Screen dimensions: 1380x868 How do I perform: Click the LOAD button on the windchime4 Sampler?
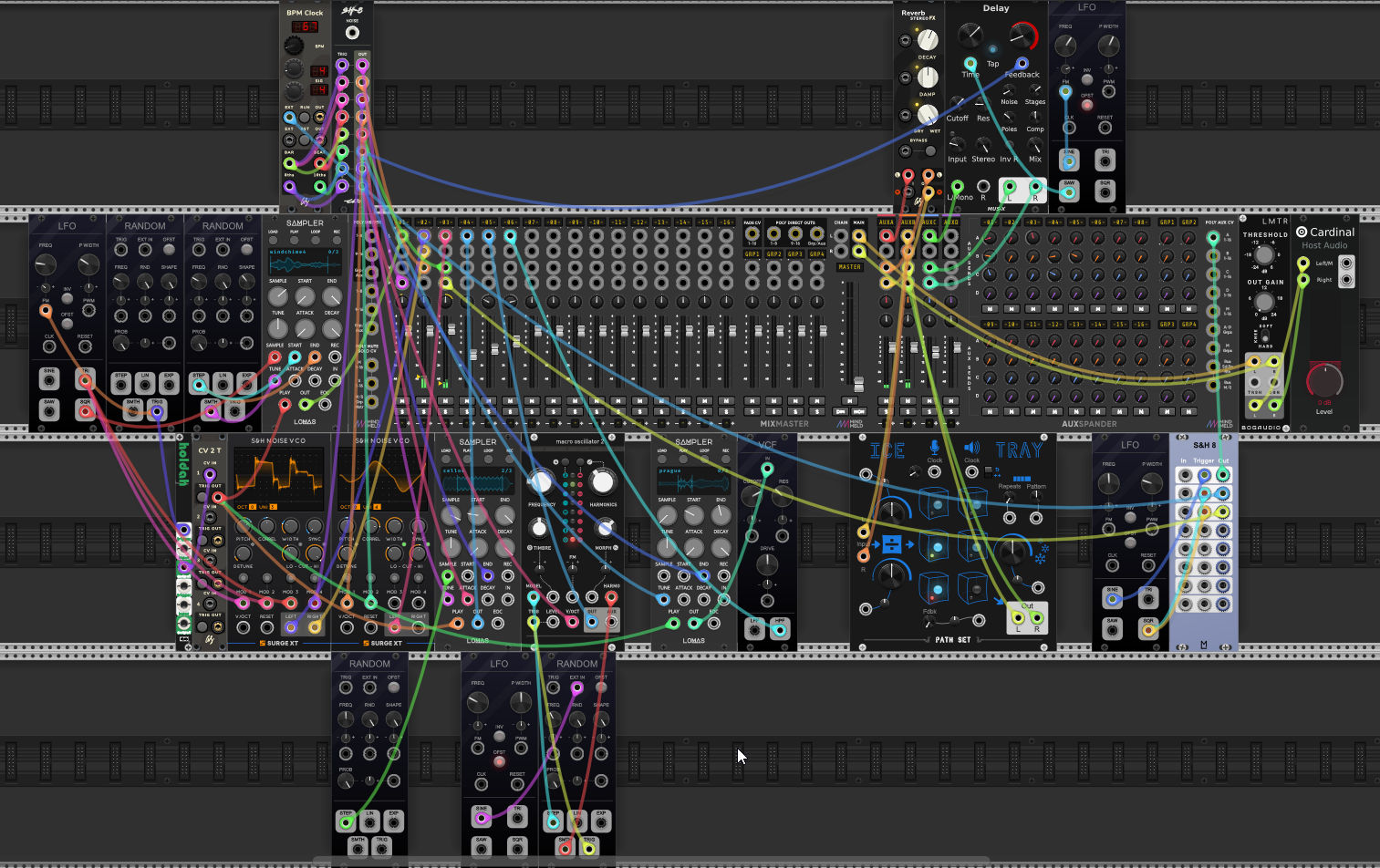pos(273,240)
